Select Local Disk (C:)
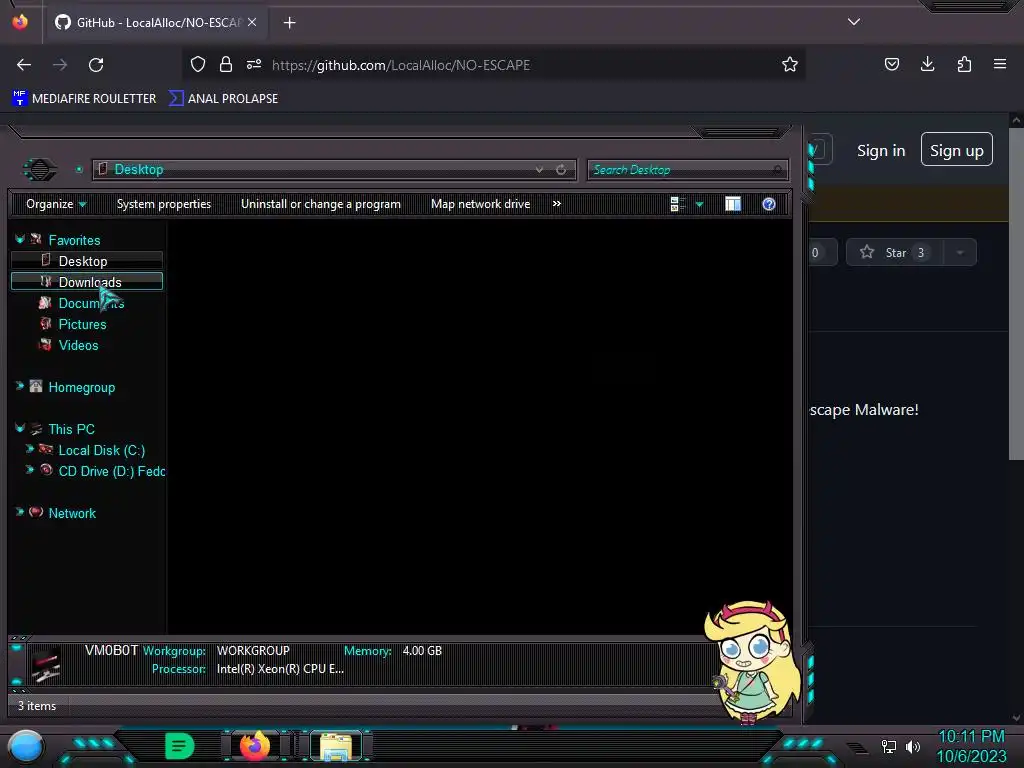Image resolution: width=1024 pixels, height=768 pixels. (x=101, y=451)
